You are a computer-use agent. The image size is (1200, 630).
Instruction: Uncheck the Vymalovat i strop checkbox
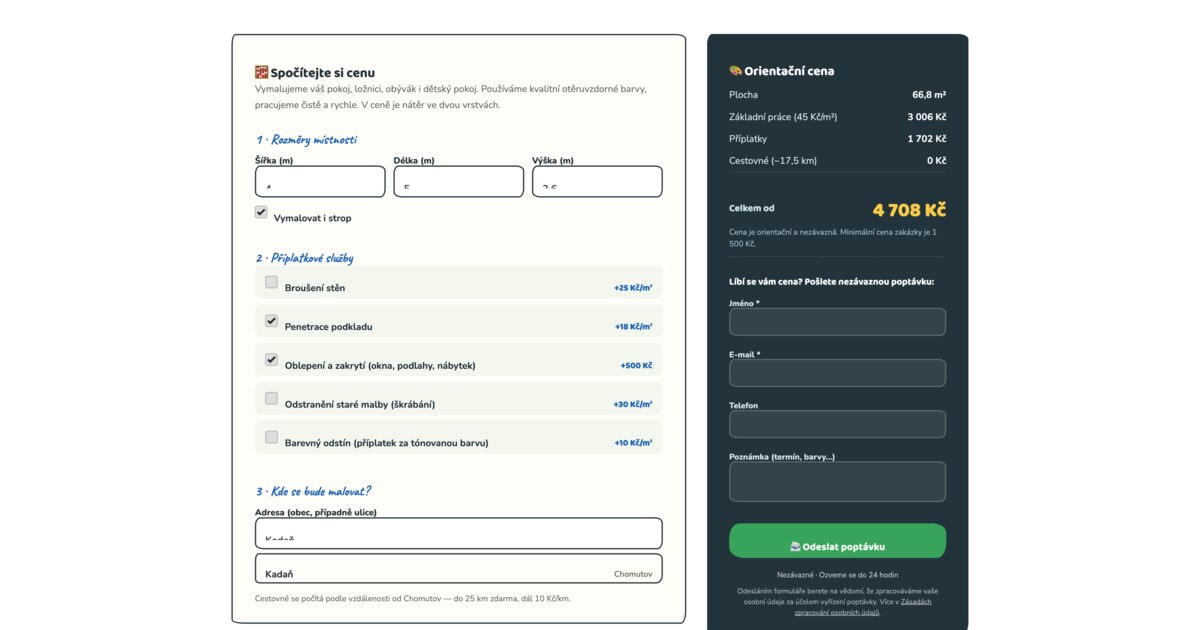point(261,212)
